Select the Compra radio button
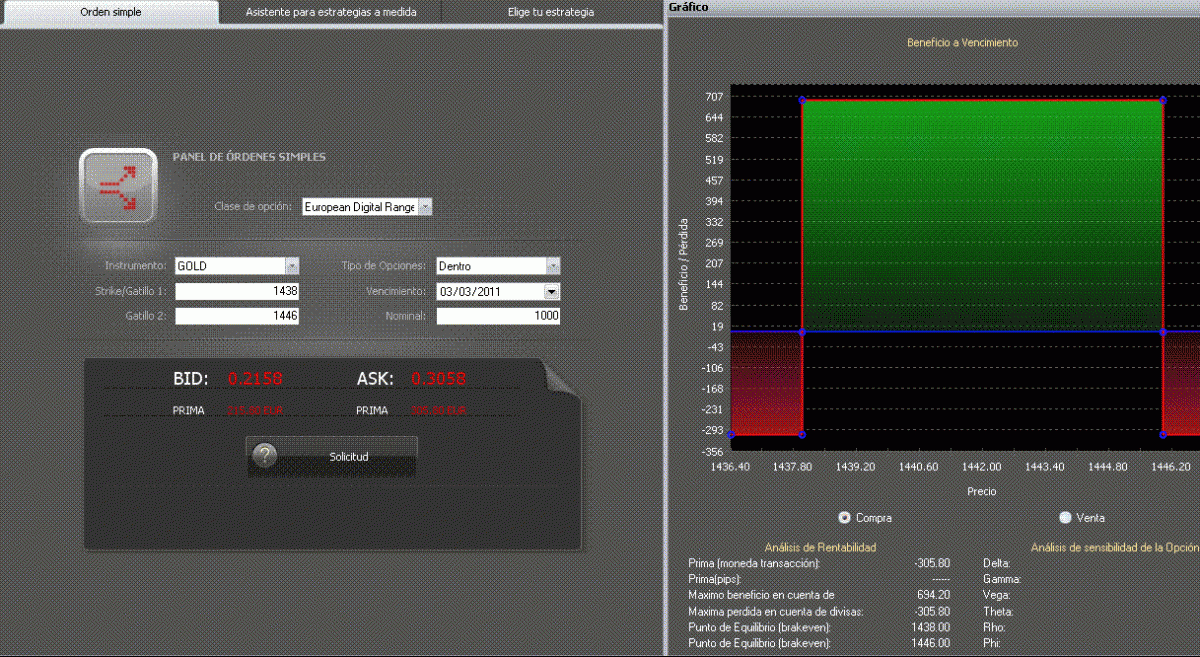This screenshot has width=1200, height=657. (845, 517)
